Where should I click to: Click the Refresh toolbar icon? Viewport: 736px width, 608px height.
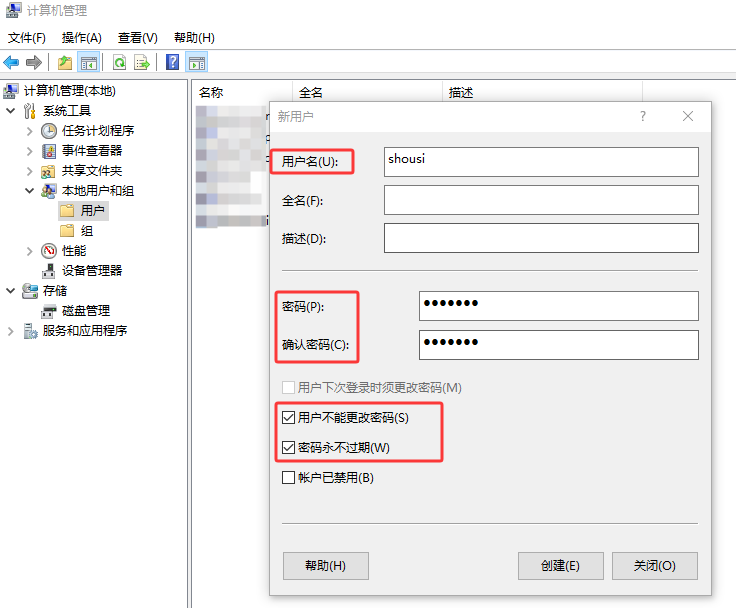(x=120, y=62)
